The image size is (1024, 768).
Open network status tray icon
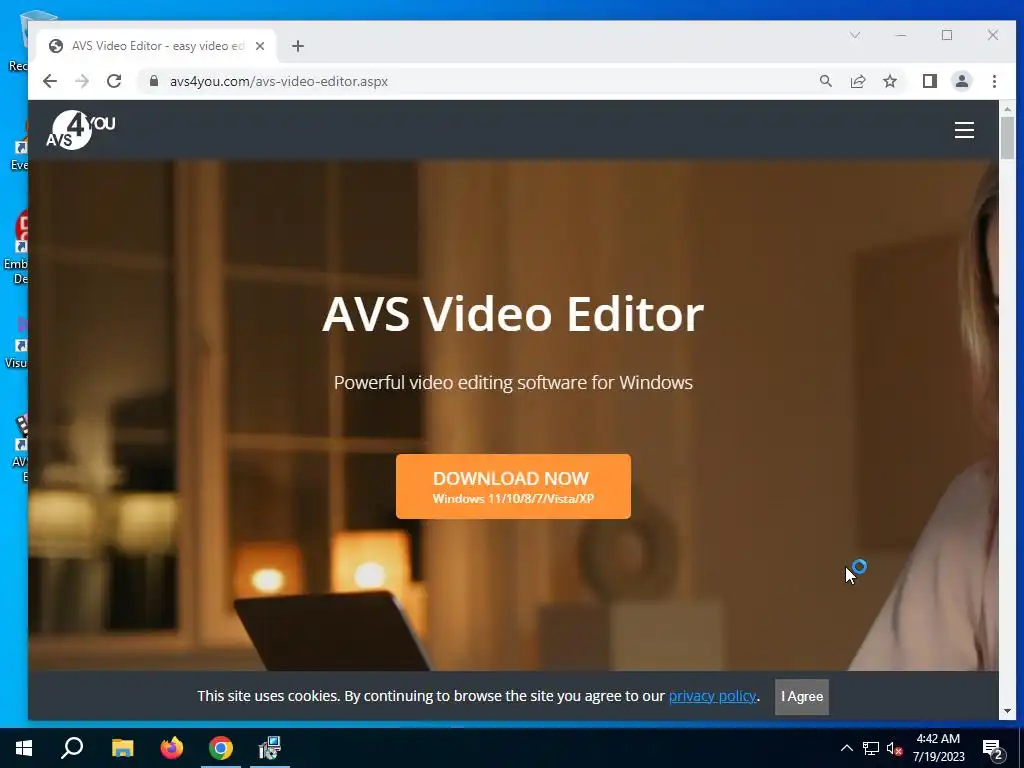click(870, 748)
